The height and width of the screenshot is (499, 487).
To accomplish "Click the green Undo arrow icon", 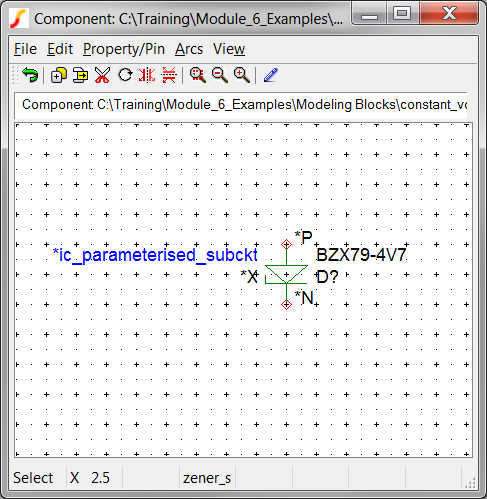I will [30, 75].
